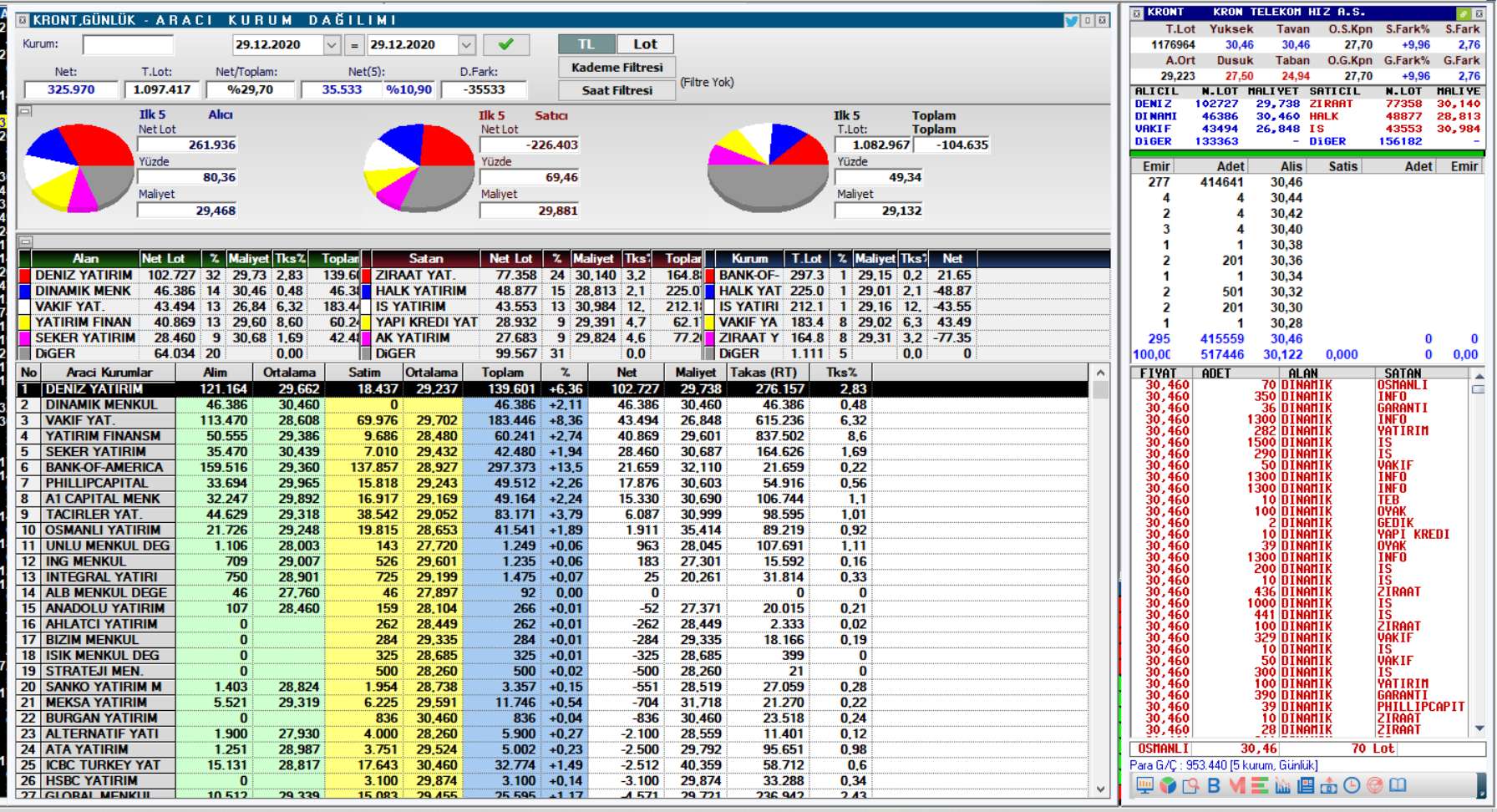1497x812 pixels.
Task: Collapse the top-5 tables section with minus box
Action: (x=25, y=241)
